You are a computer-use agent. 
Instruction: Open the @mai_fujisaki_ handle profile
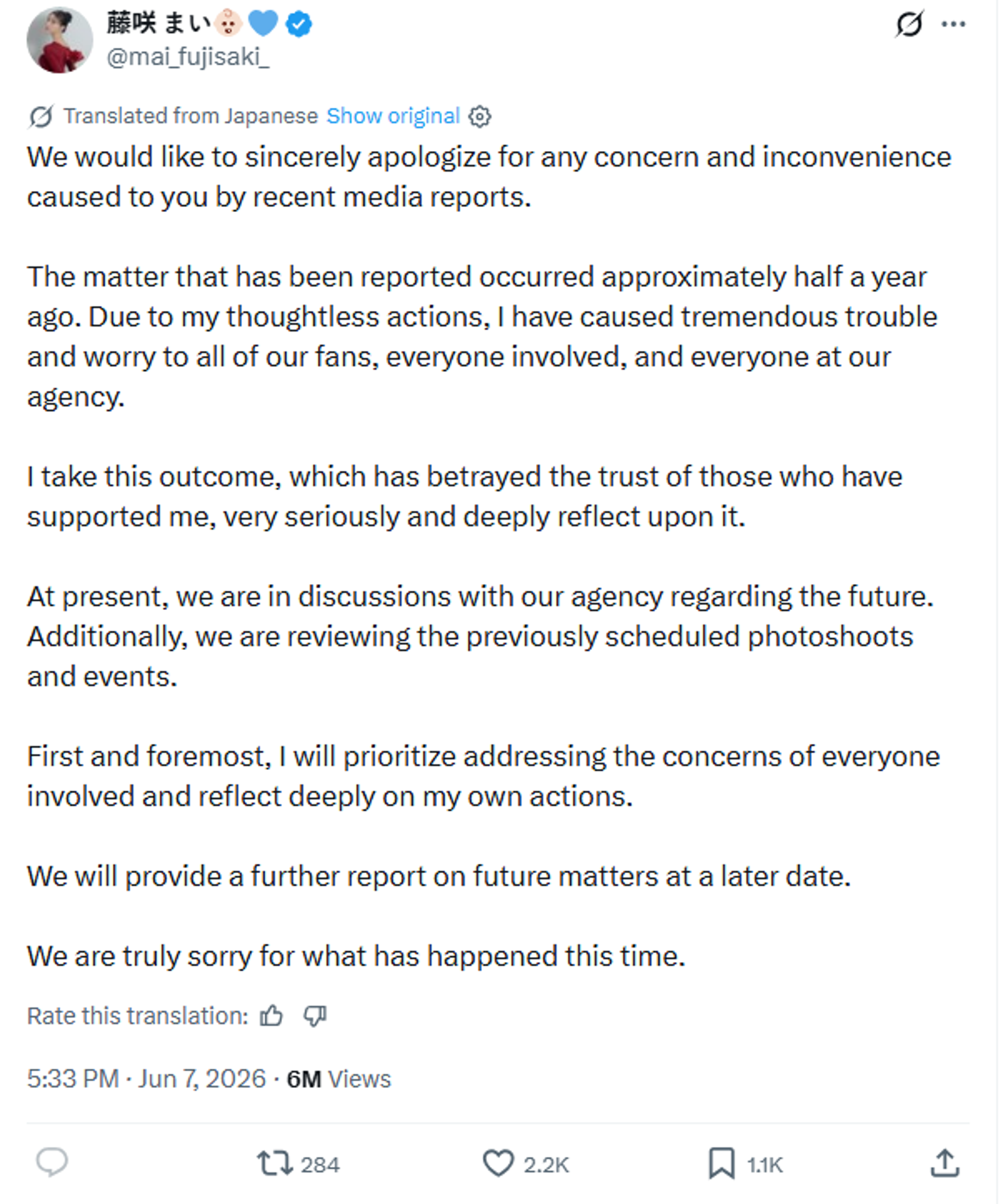(x=188, y=57)
